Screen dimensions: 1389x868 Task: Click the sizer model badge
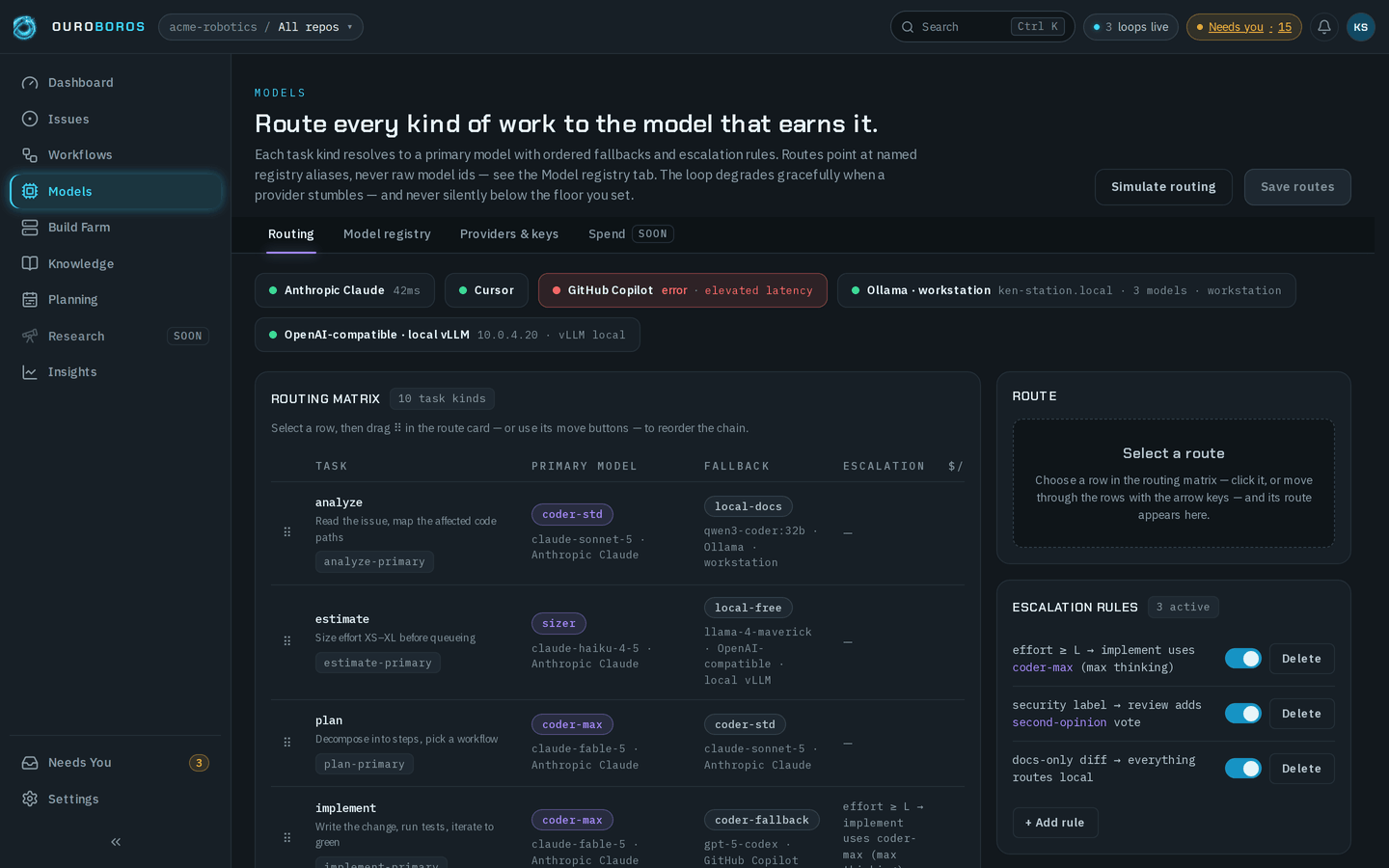point(558,624)
